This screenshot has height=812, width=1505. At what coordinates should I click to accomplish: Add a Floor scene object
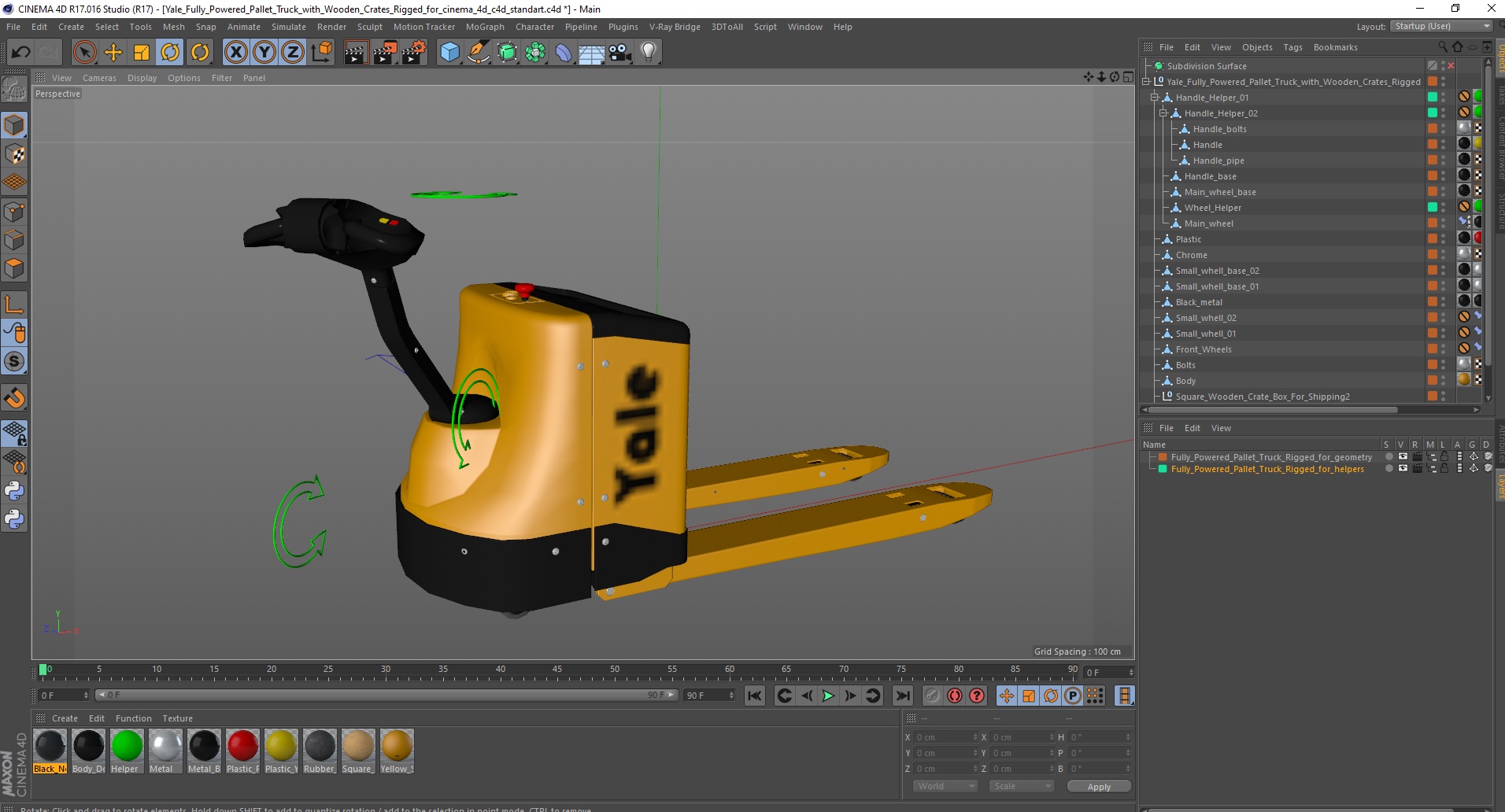591,52
